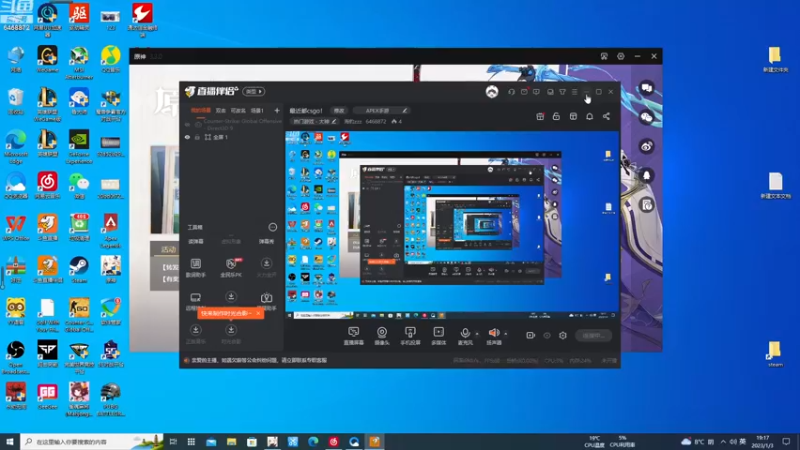
Task: Open the funnel filter icon in title bar
Action: pyautogui.click(x=562, y=92)
